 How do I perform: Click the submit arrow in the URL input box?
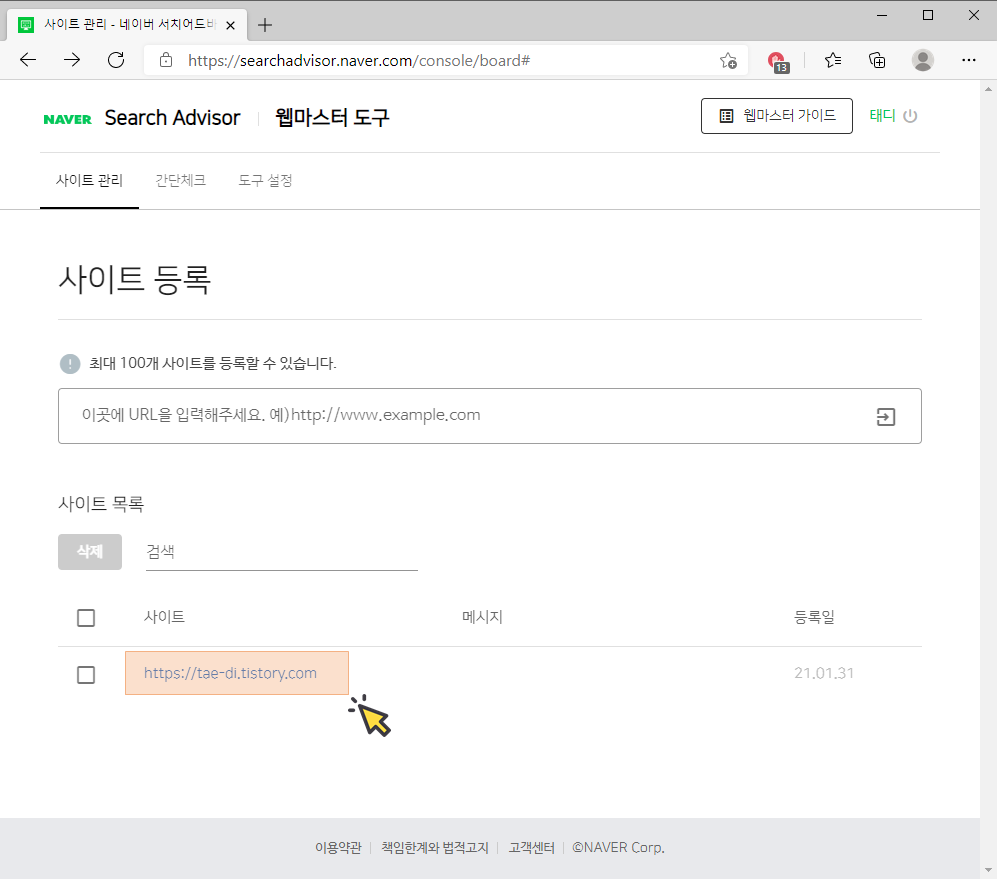point(885,416)
